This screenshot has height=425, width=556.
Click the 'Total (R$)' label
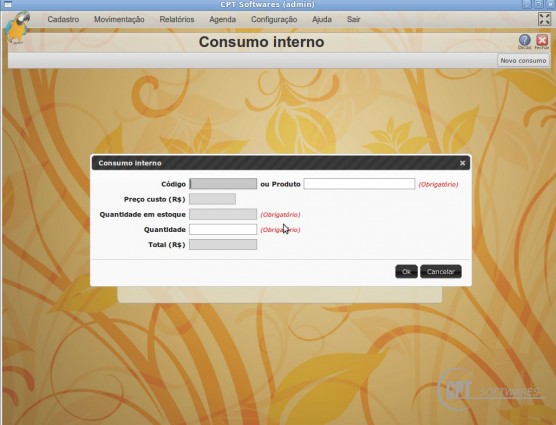[167, 245]
